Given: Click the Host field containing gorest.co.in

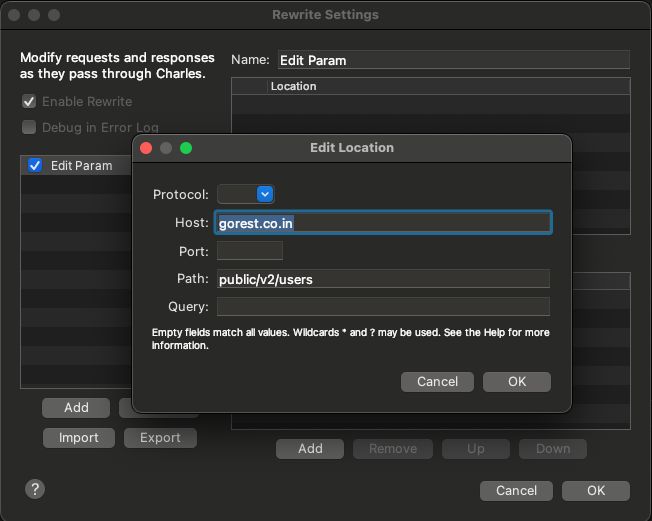Looking at the screenshot, I should click(x=383, y=222).
